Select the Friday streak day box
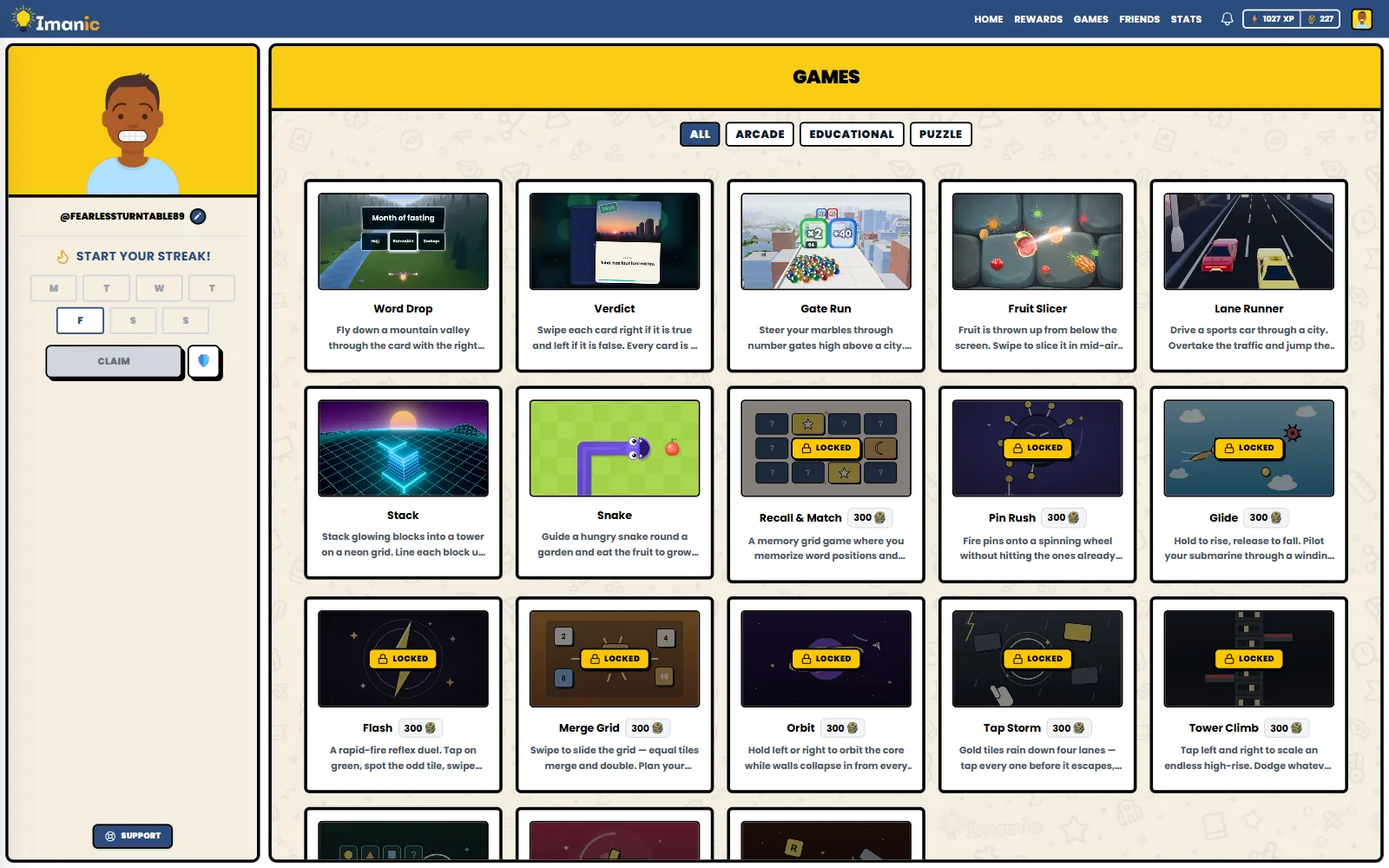Screen dimensions: 1389x868 click(x=80, y=320)
